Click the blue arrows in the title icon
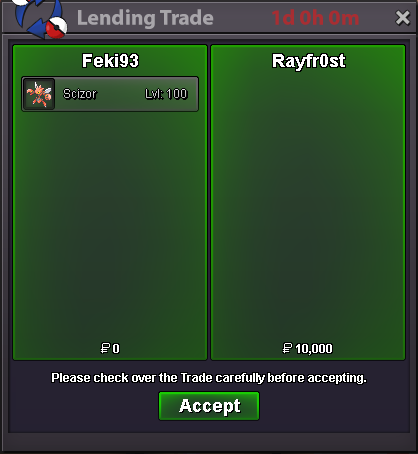418x454 pixels. click(x=33, y=15)
